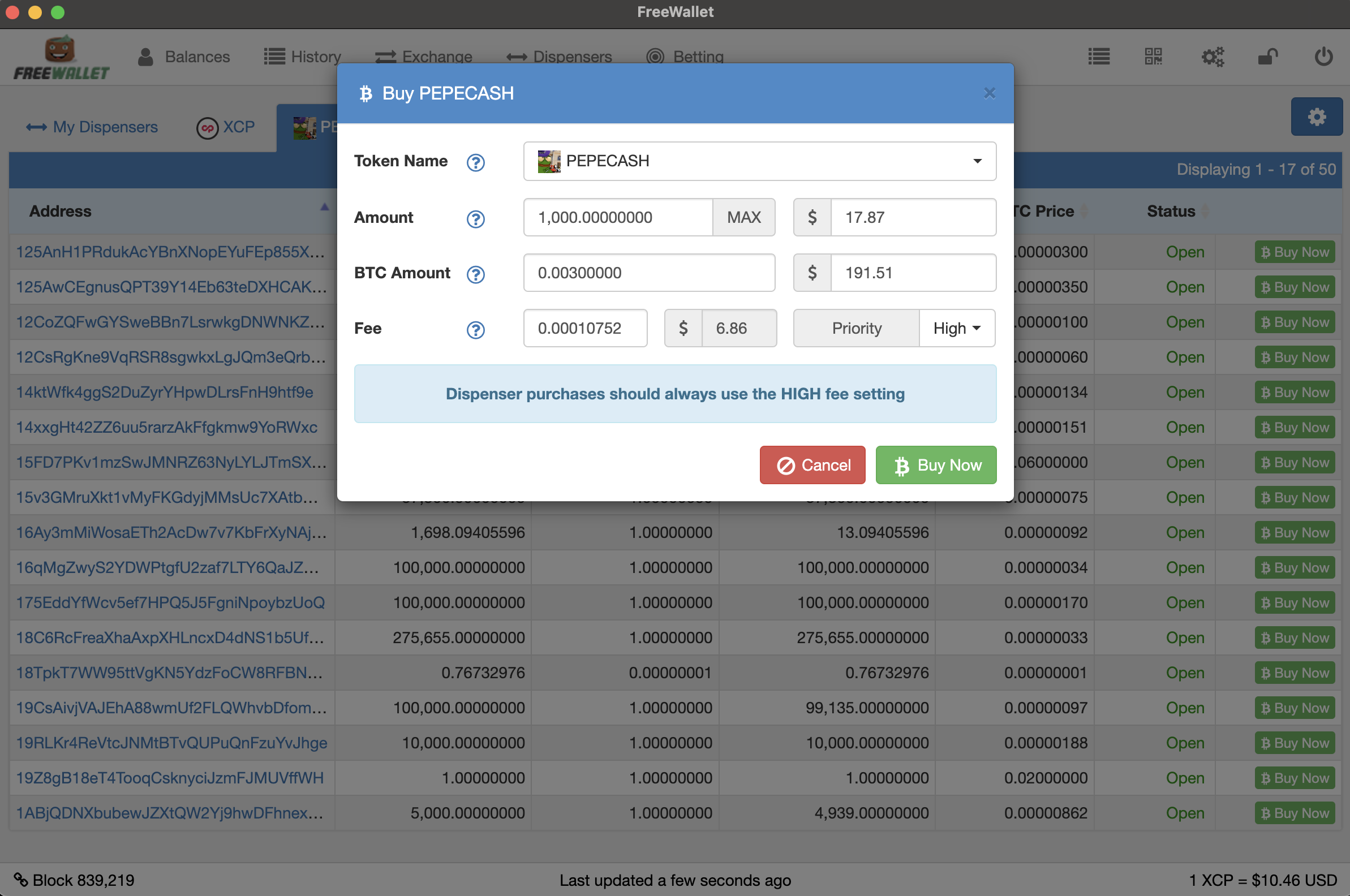The image size is (1350, 896).
Task: Open the Exchange menu
Action: (x=424, y=57)
